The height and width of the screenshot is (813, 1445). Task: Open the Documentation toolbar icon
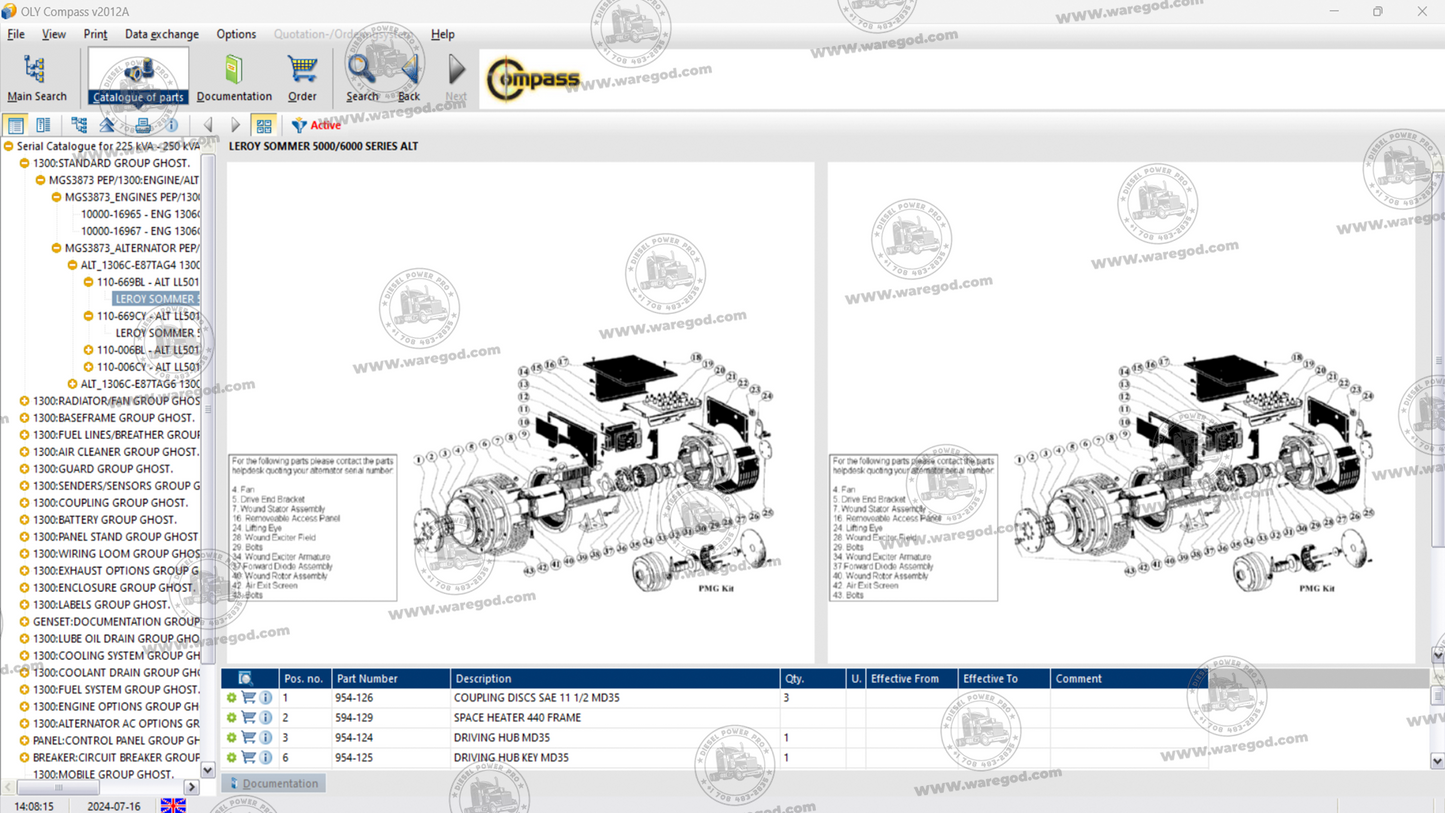coord(234,78)
